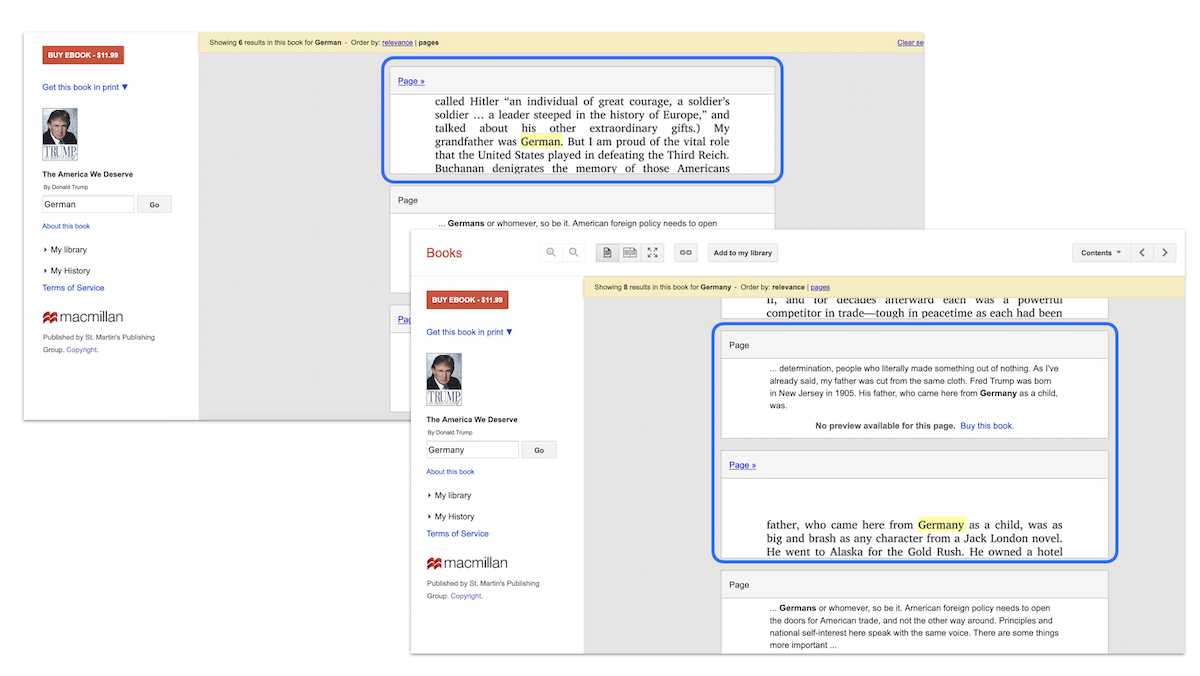This screenshot has width=1200, height=676.
Task: Enter full screen mode icon
Action: (x=653, y=253)
